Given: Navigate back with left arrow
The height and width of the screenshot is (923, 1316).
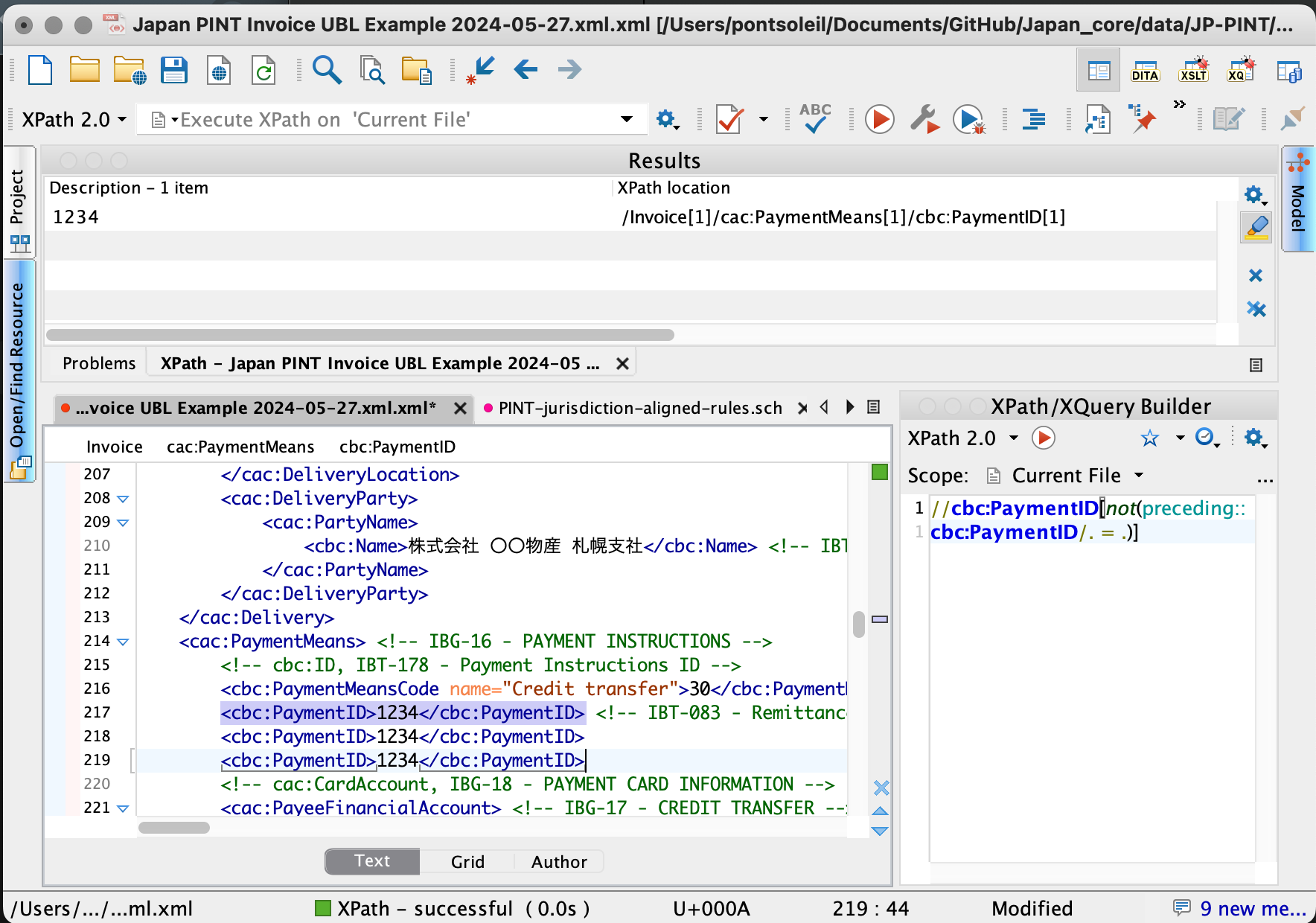Looking at the screenshot, I should click(x=526, y=70).
